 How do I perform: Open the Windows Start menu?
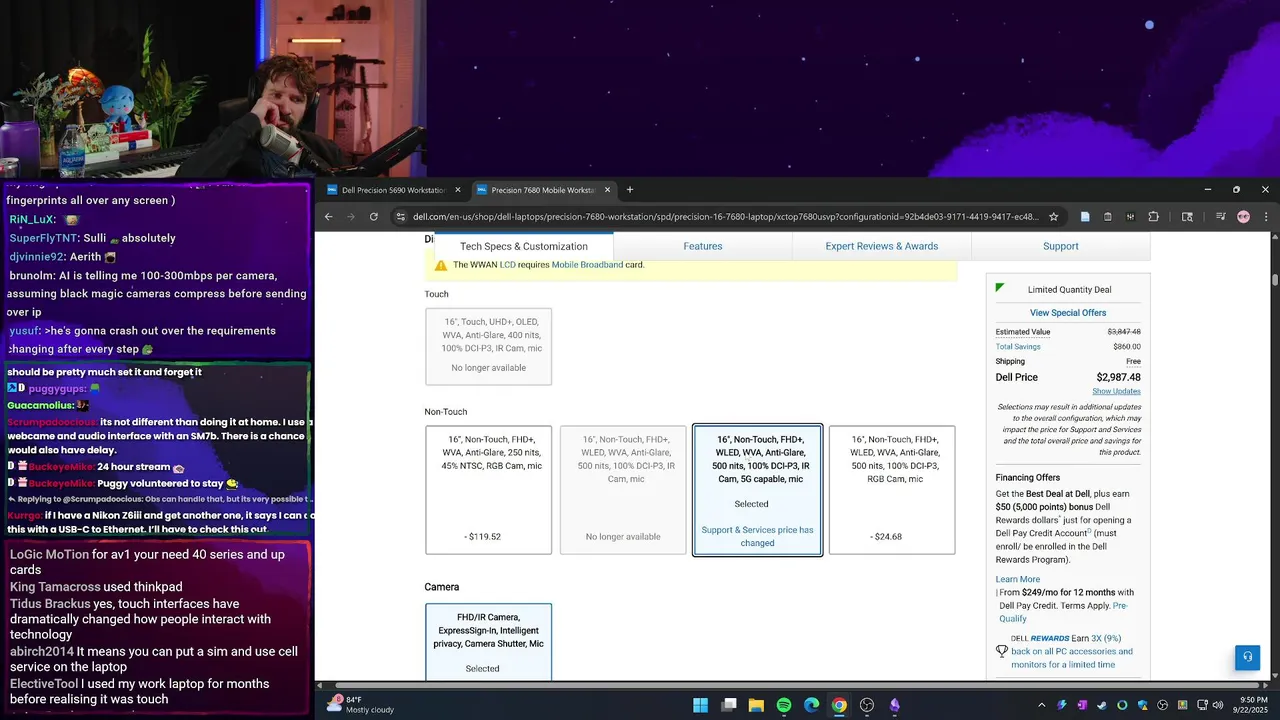coord(701,705)
